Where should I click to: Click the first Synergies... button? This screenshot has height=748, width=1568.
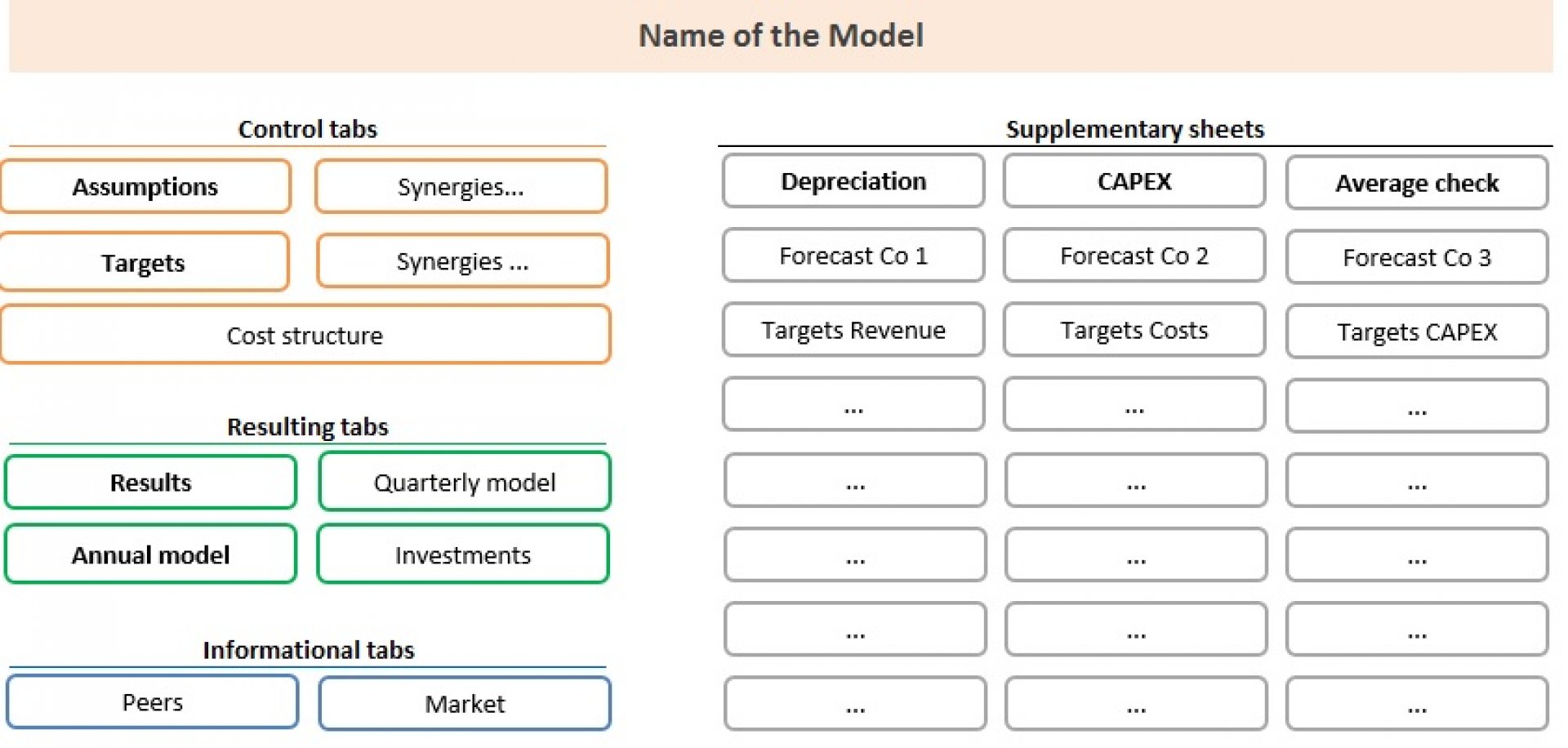[461, 186]
